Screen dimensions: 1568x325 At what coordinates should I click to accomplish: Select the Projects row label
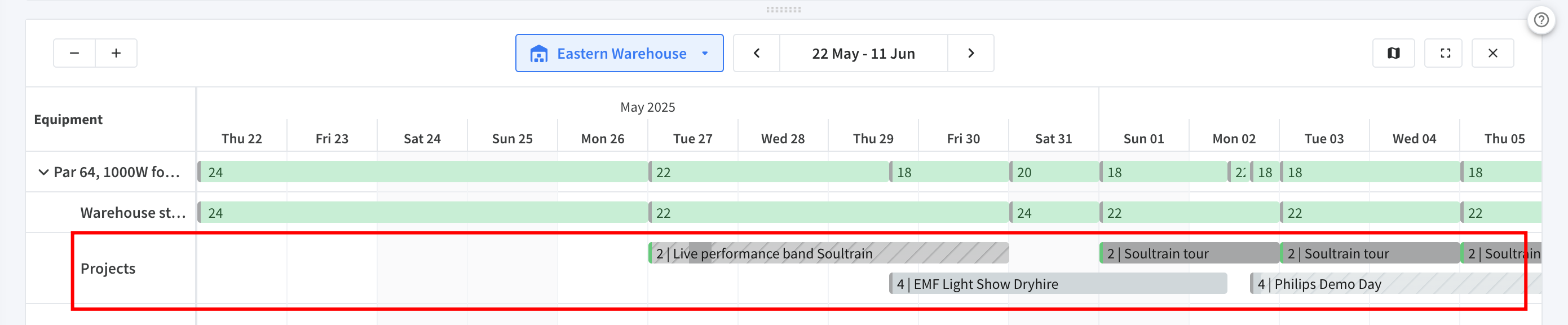(108, 269)
